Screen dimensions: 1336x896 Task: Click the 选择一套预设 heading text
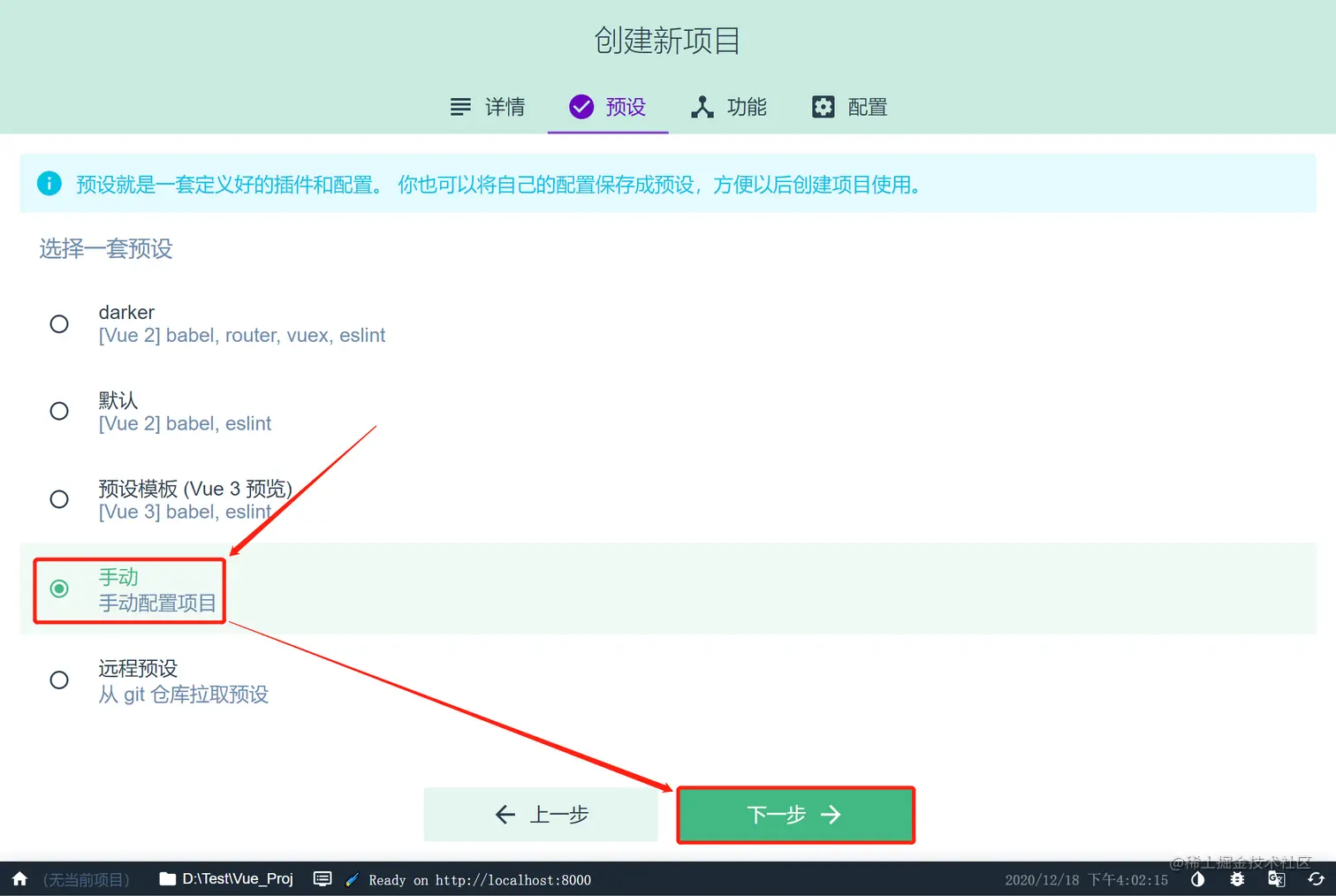tap(106, 249)
